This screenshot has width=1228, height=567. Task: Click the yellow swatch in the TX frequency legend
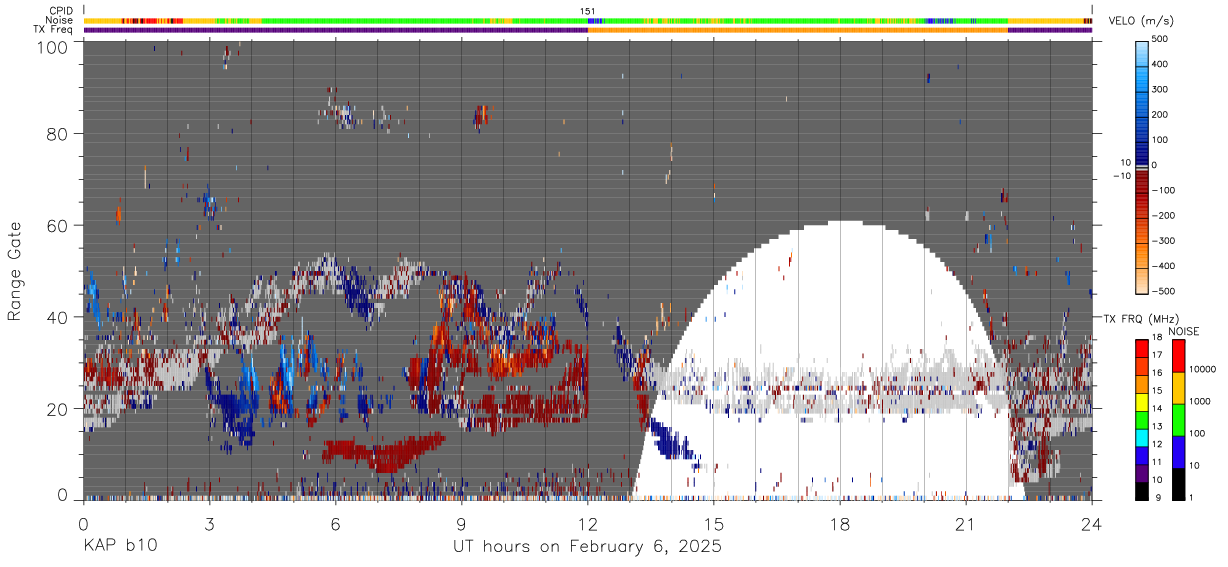[1144, 400]
